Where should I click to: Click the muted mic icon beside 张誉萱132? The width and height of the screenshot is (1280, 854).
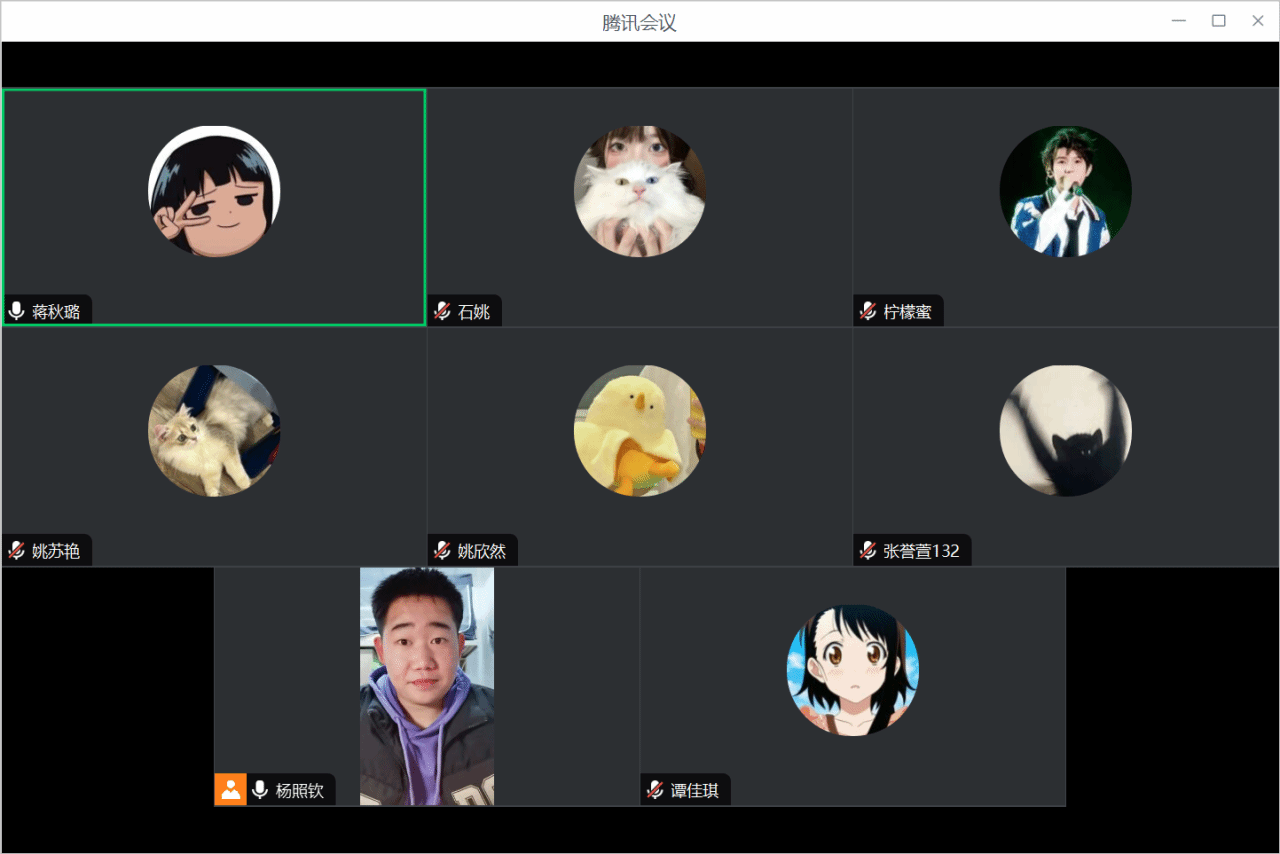[x=868, y=550]
